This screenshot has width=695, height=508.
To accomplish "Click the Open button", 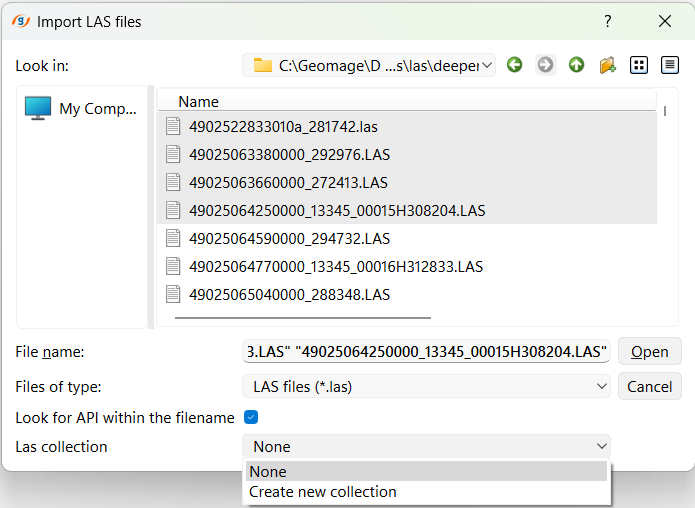I will click(x=649, y=352).
